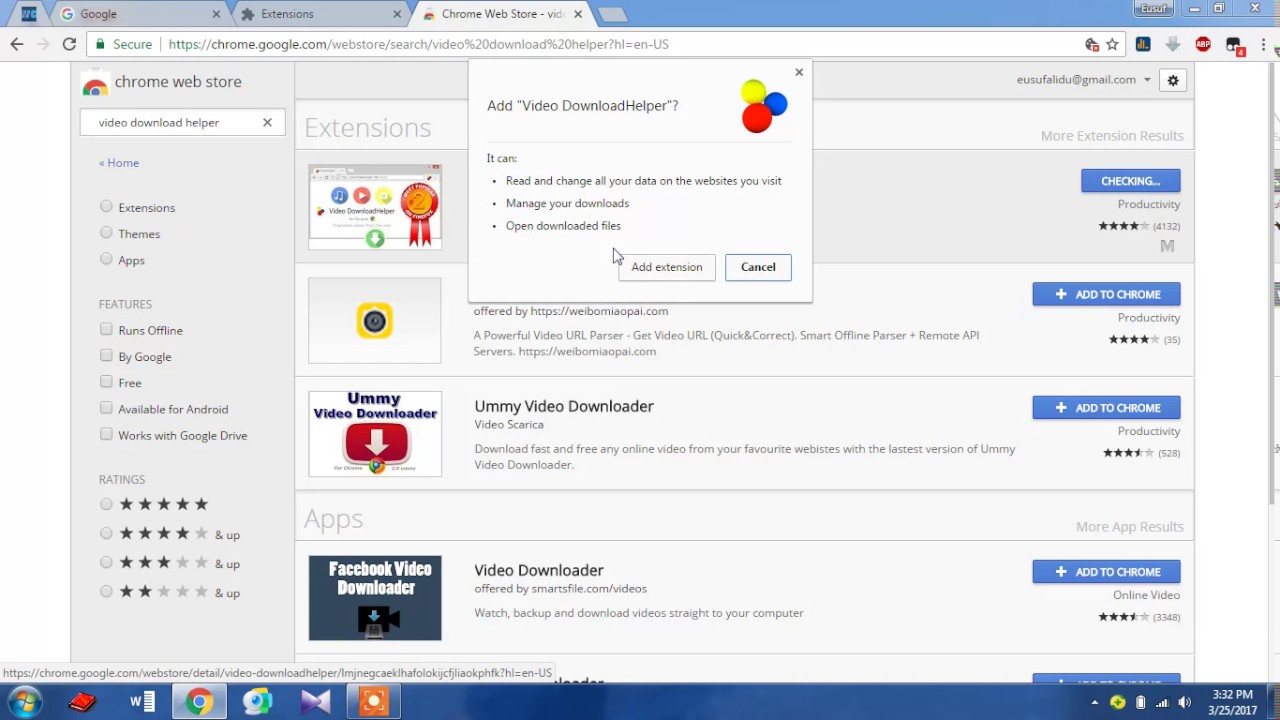Switch to Chrome in the taskbar
Viewport: 1280px width, 720px height.
point(199,702)
